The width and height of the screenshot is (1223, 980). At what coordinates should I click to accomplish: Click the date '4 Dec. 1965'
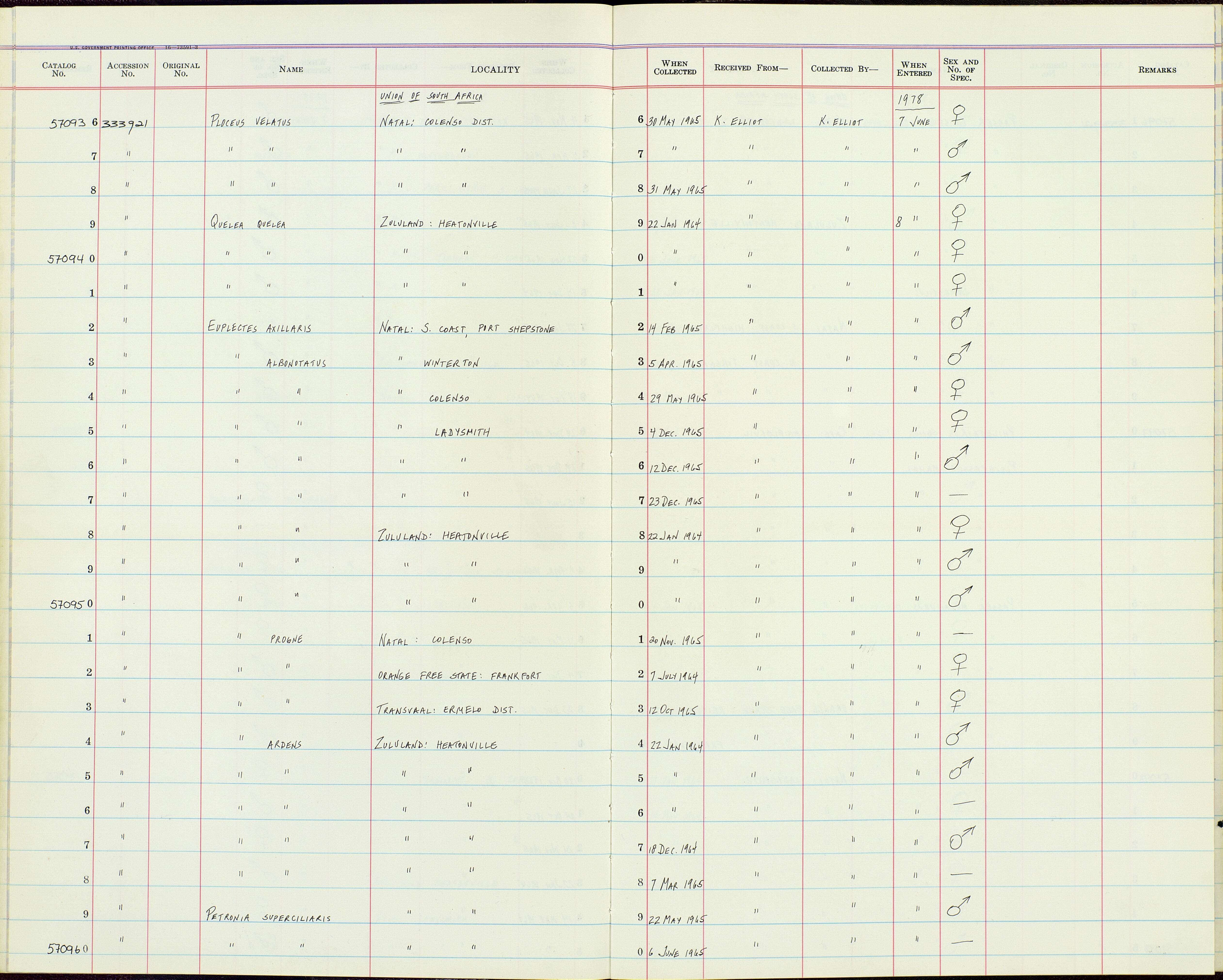tap(676, 432)
